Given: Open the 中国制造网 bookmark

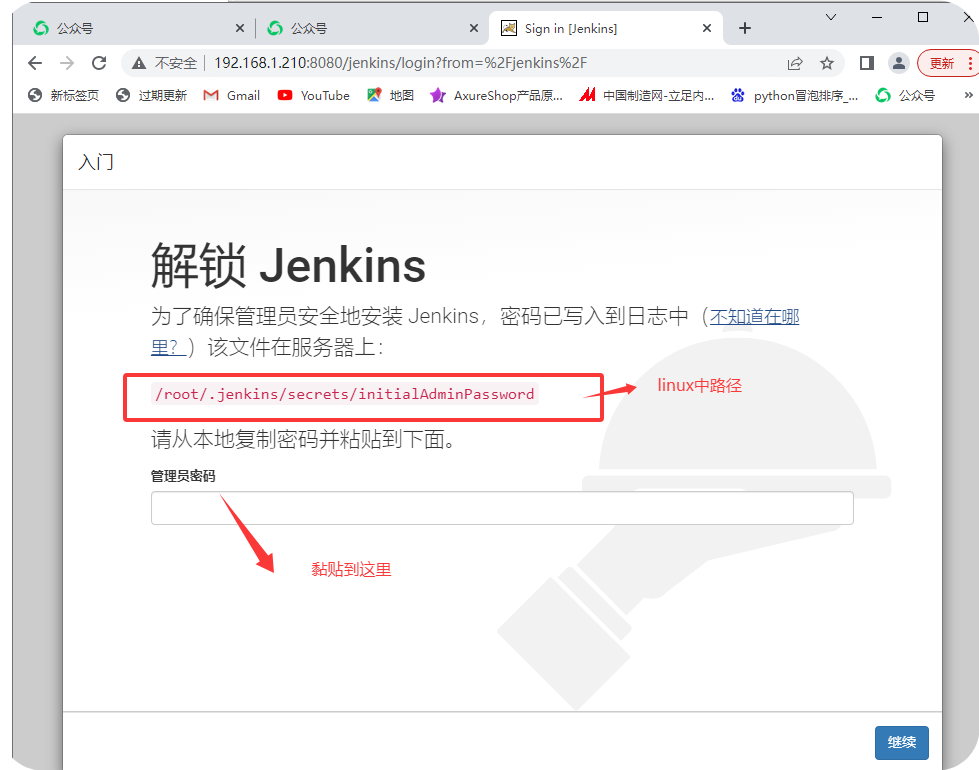Looking at the screenshot, I should pos(646,96).
